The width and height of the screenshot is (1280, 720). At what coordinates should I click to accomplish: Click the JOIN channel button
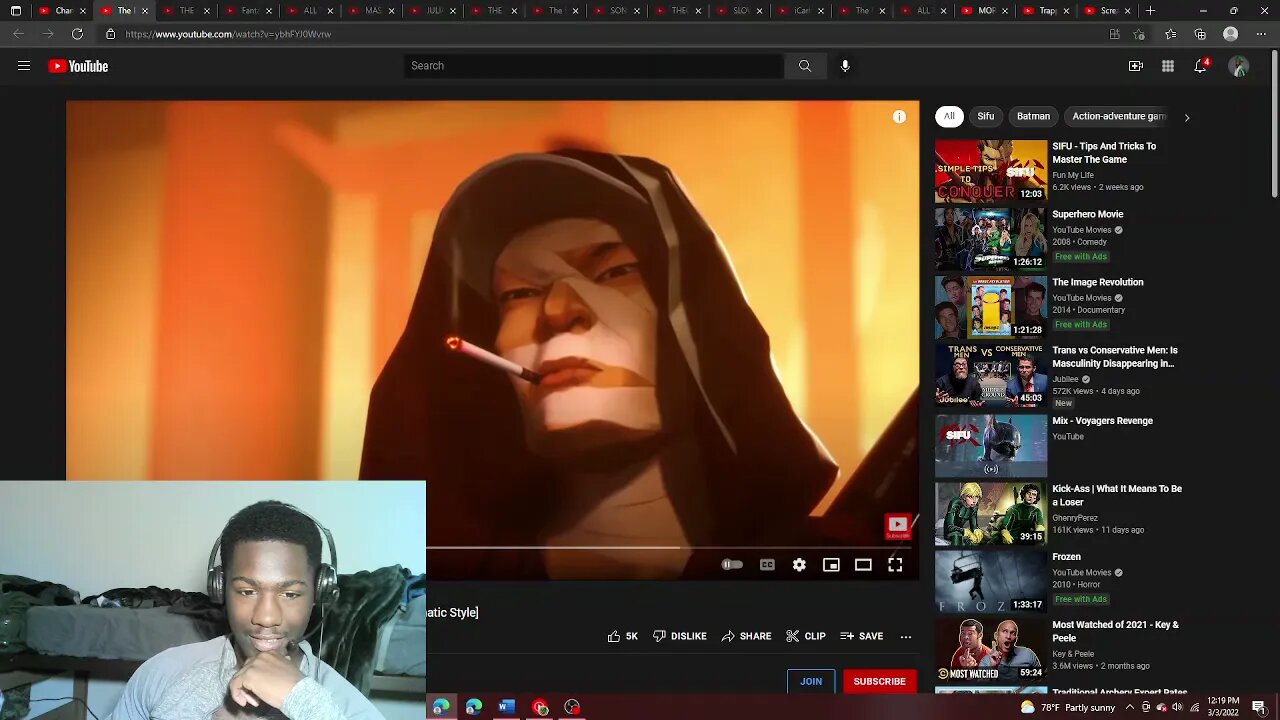point(811,681)
